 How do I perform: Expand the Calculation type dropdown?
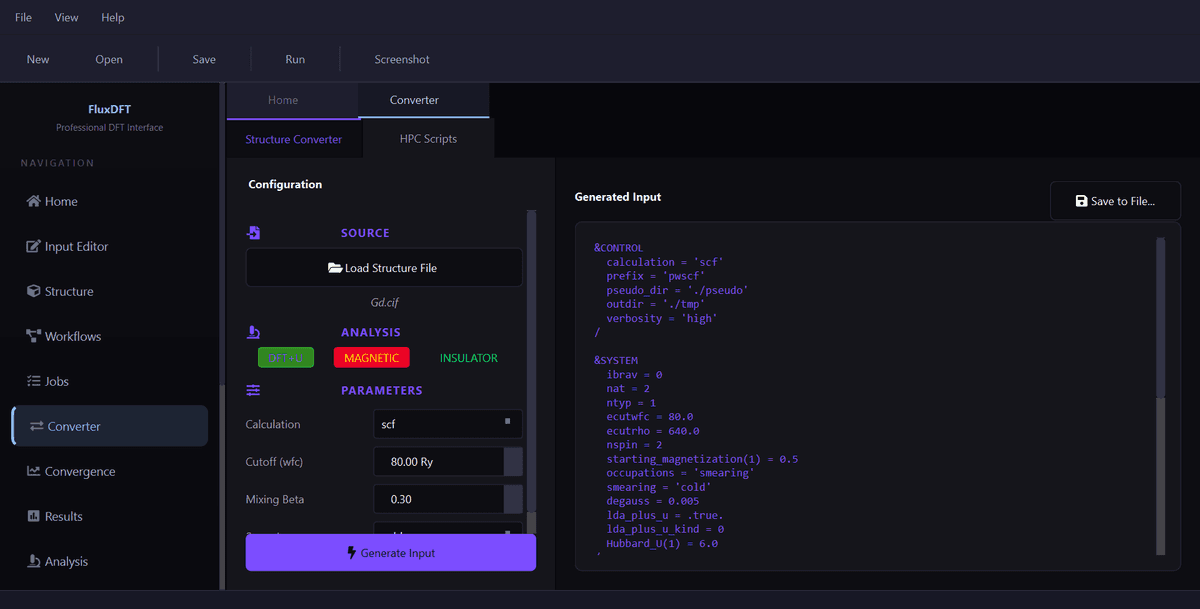pos(448,424)
